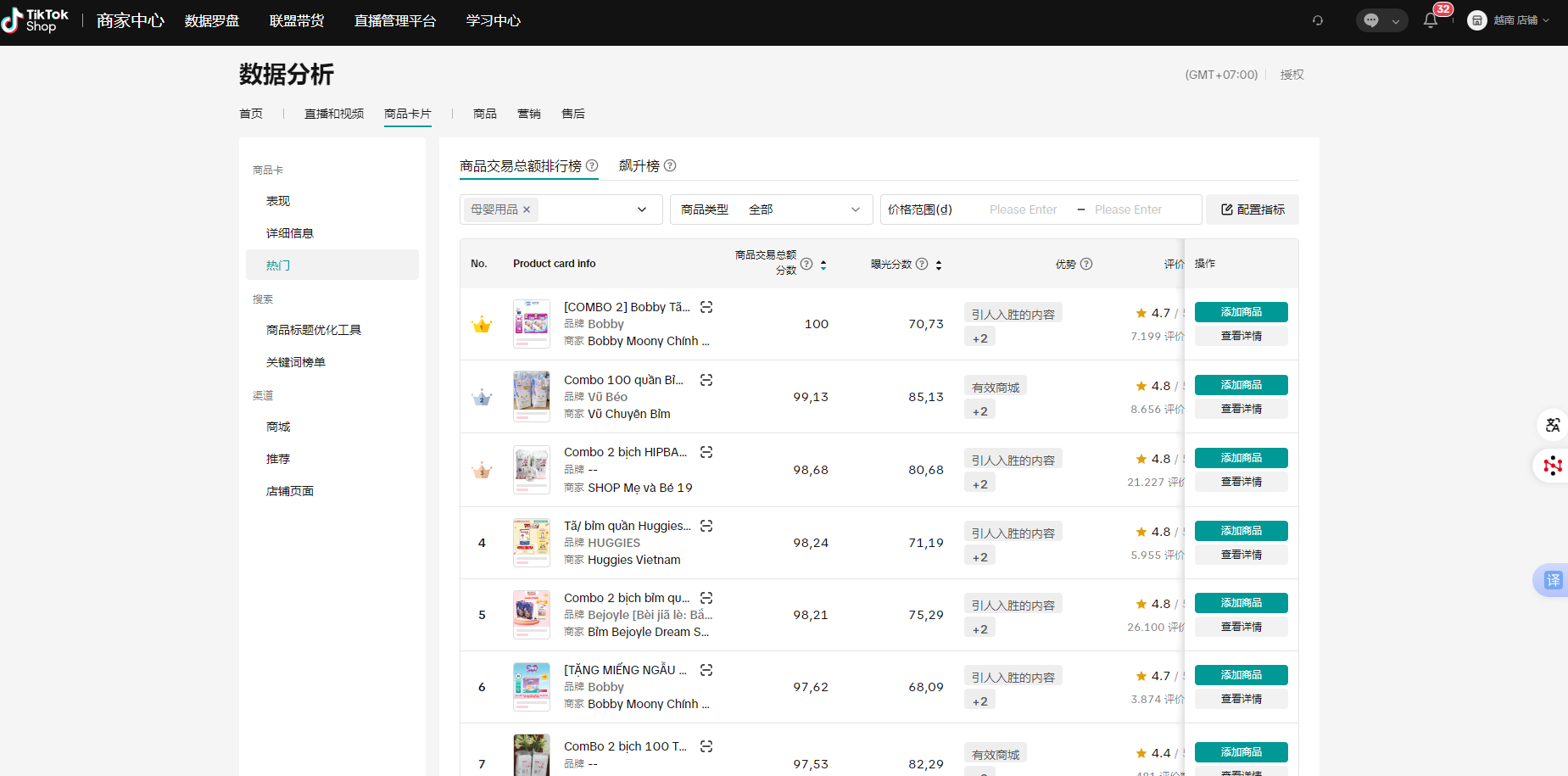Click 配置指标 button
The width and height of the screenshot is (1568, 776).
click(x=1253, y=209)
